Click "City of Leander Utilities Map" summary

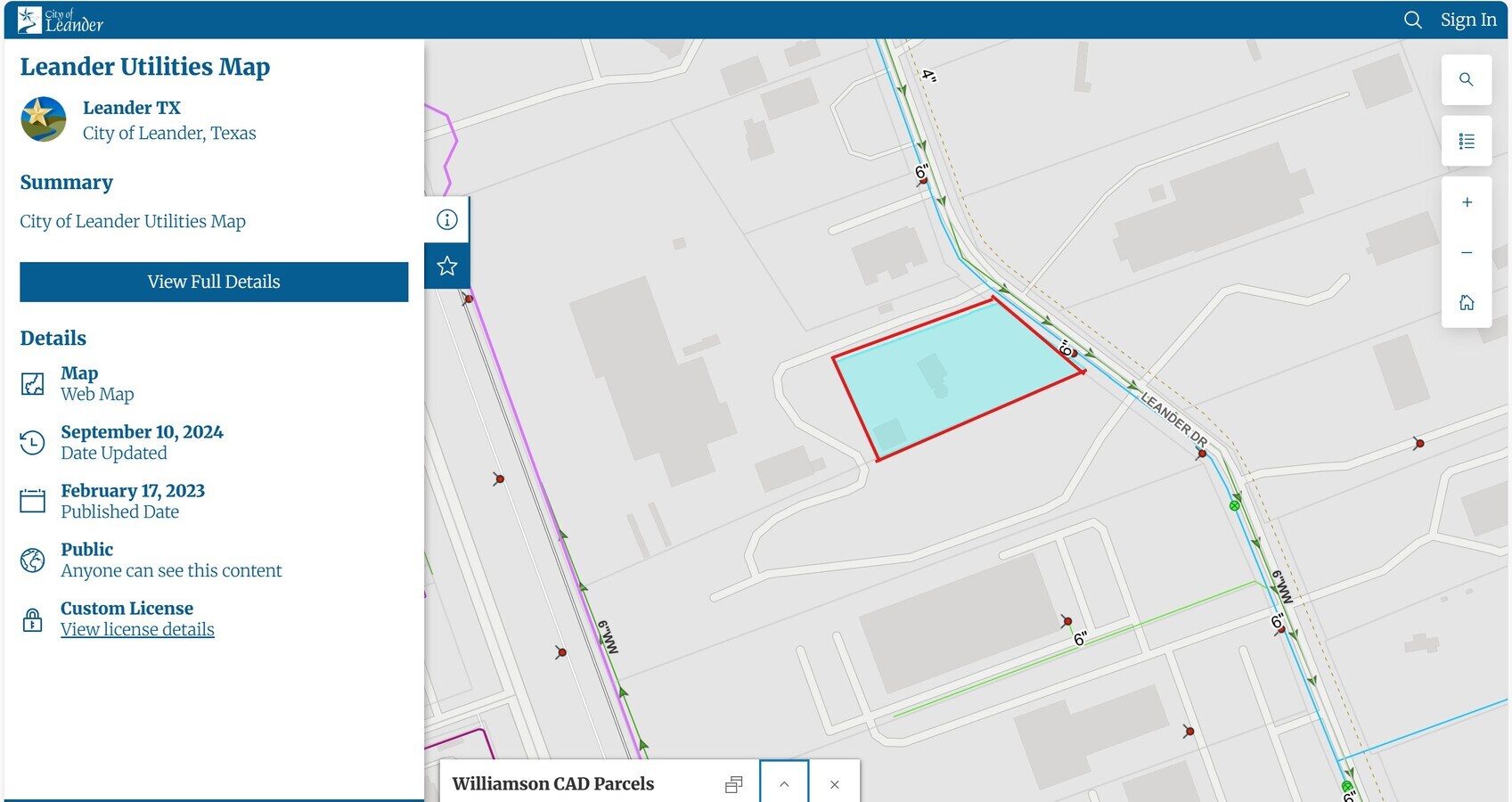coord(133,221)
